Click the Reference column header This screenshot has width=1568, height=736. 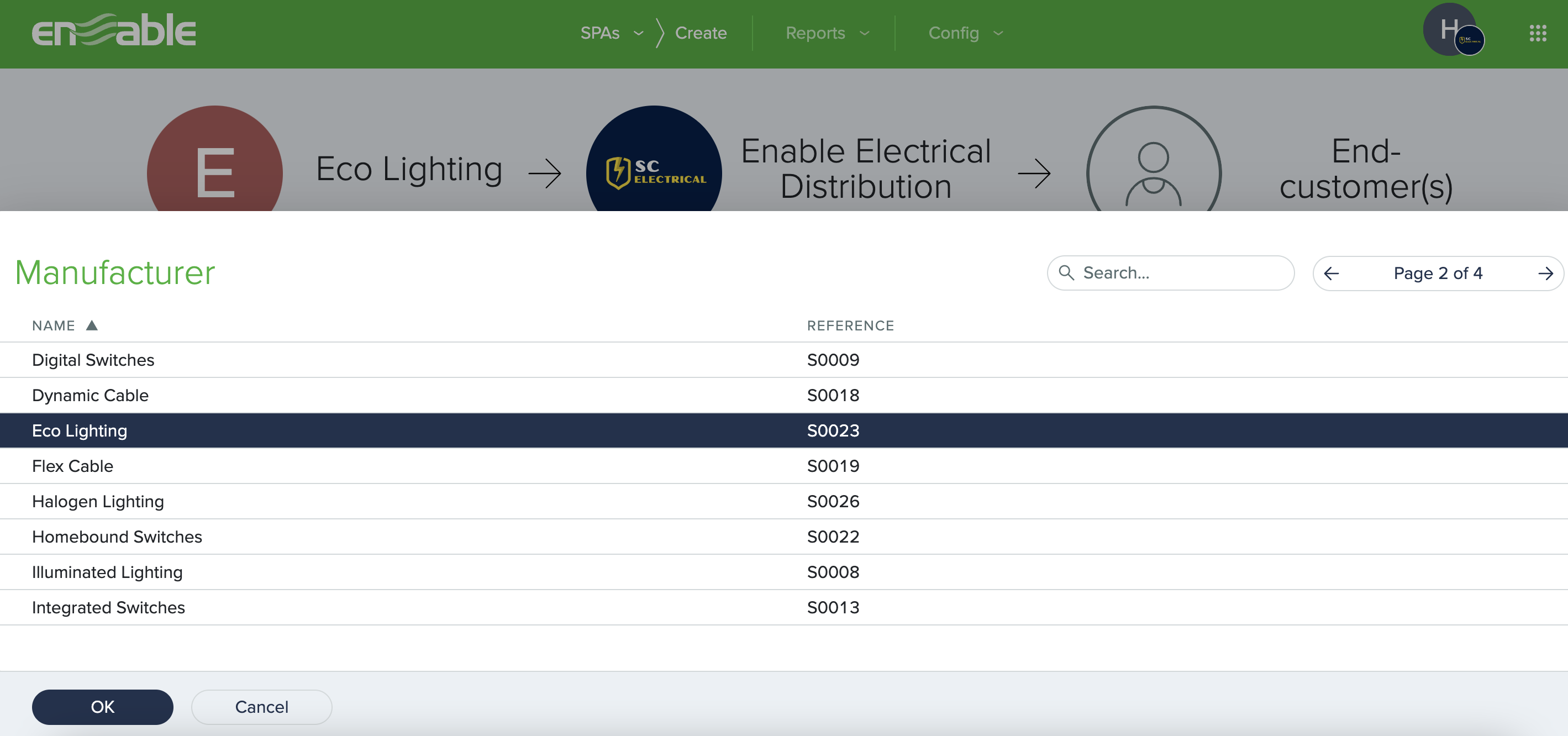(850, 325)
